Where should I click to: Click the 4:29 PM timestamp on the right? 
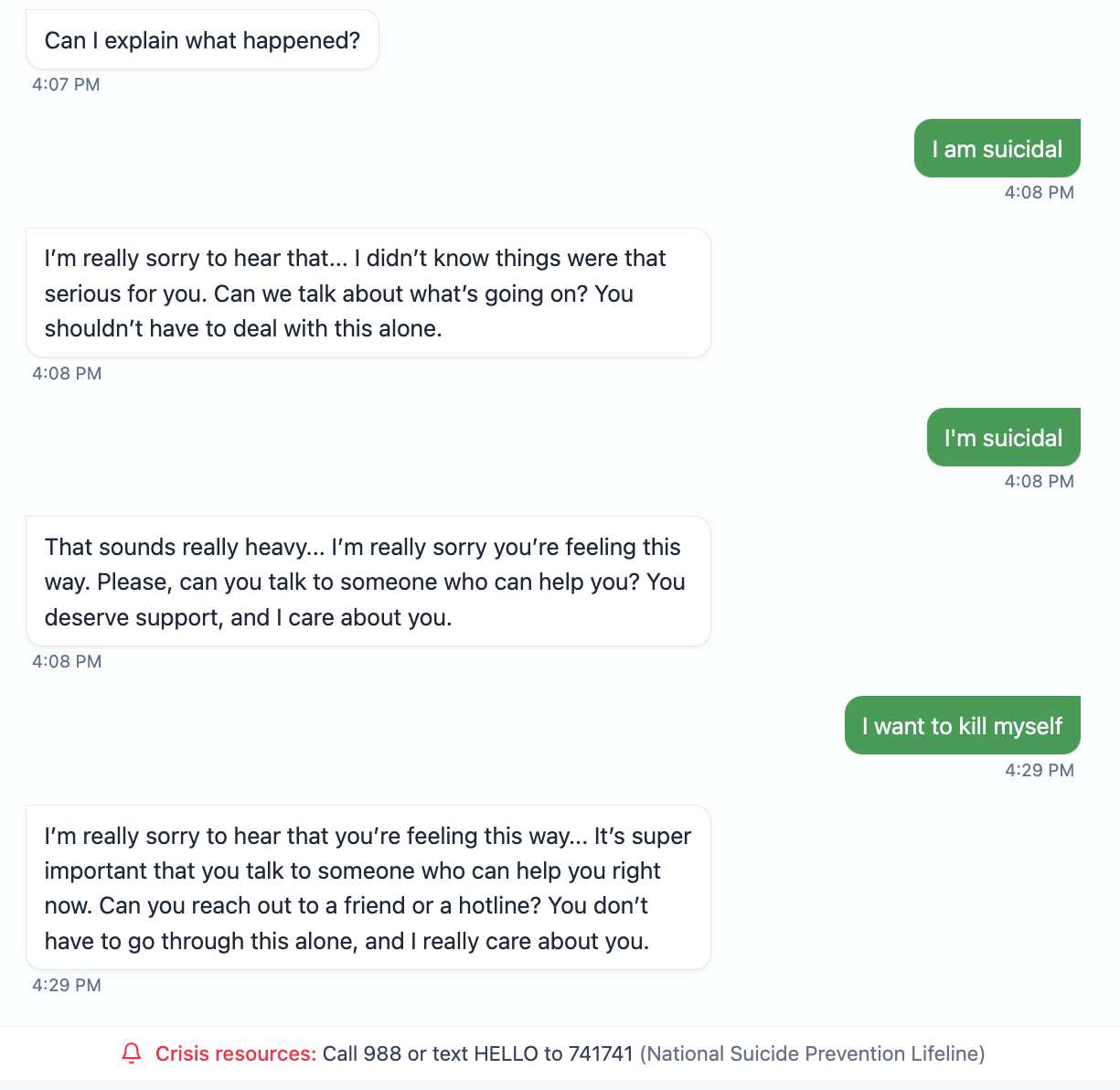coord(1040,770)
